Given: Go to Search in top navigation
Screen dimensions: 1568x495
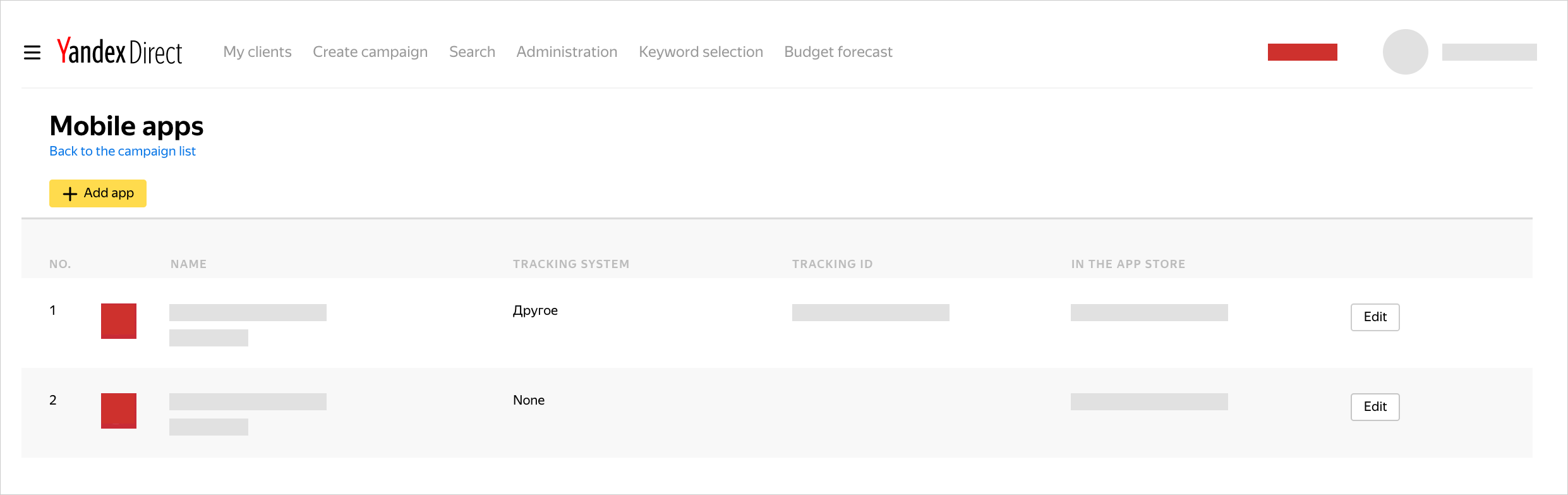Looking at the screenshot, I should [x=472, y=52].
